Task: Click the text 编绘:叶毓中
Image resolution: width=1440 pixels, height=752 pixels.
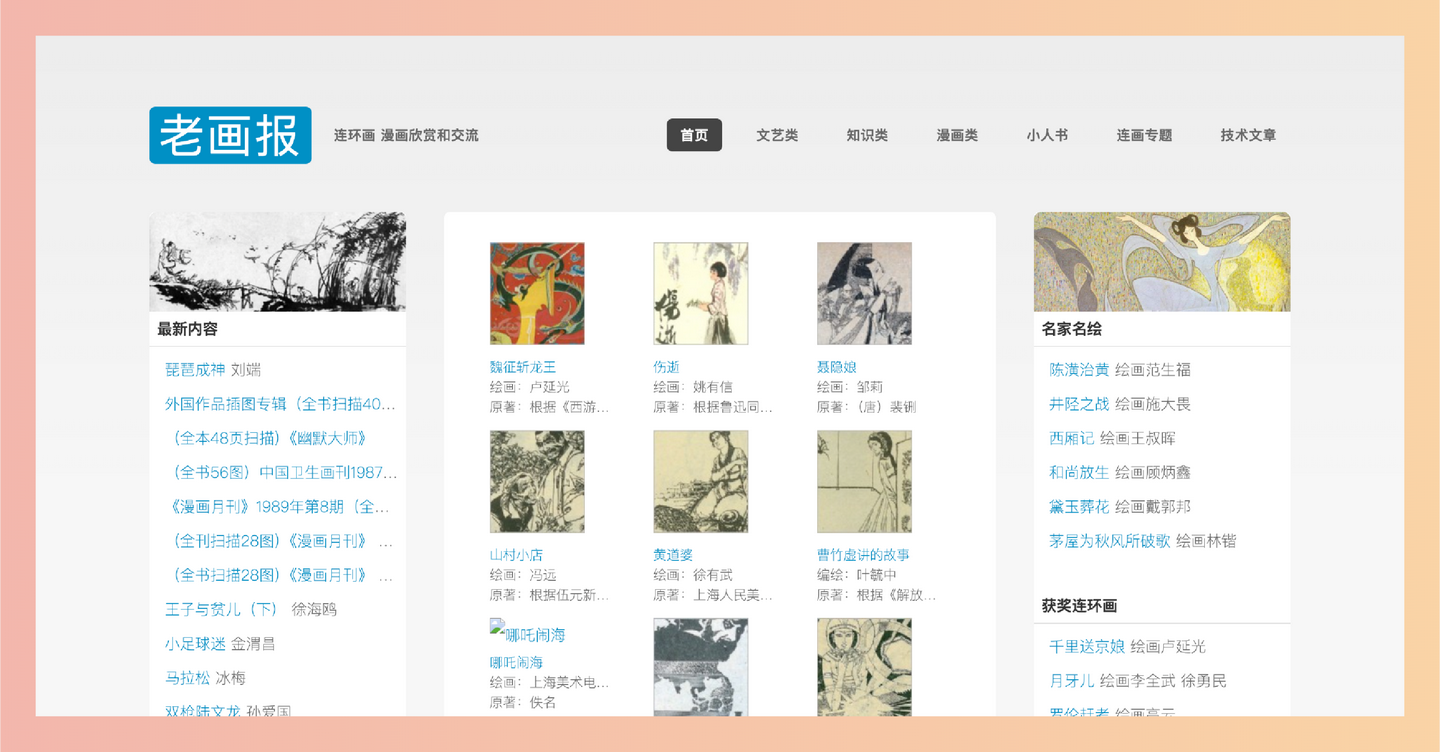Action: (857, 575)
